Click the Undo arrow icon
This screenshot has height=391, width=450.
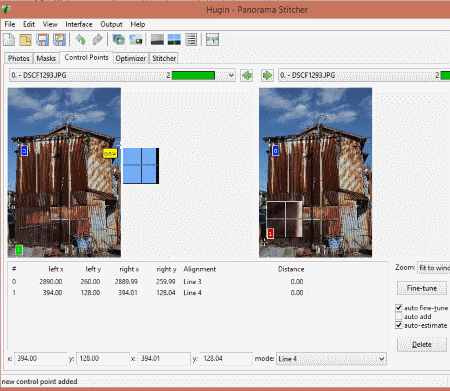tap(80, 40)
